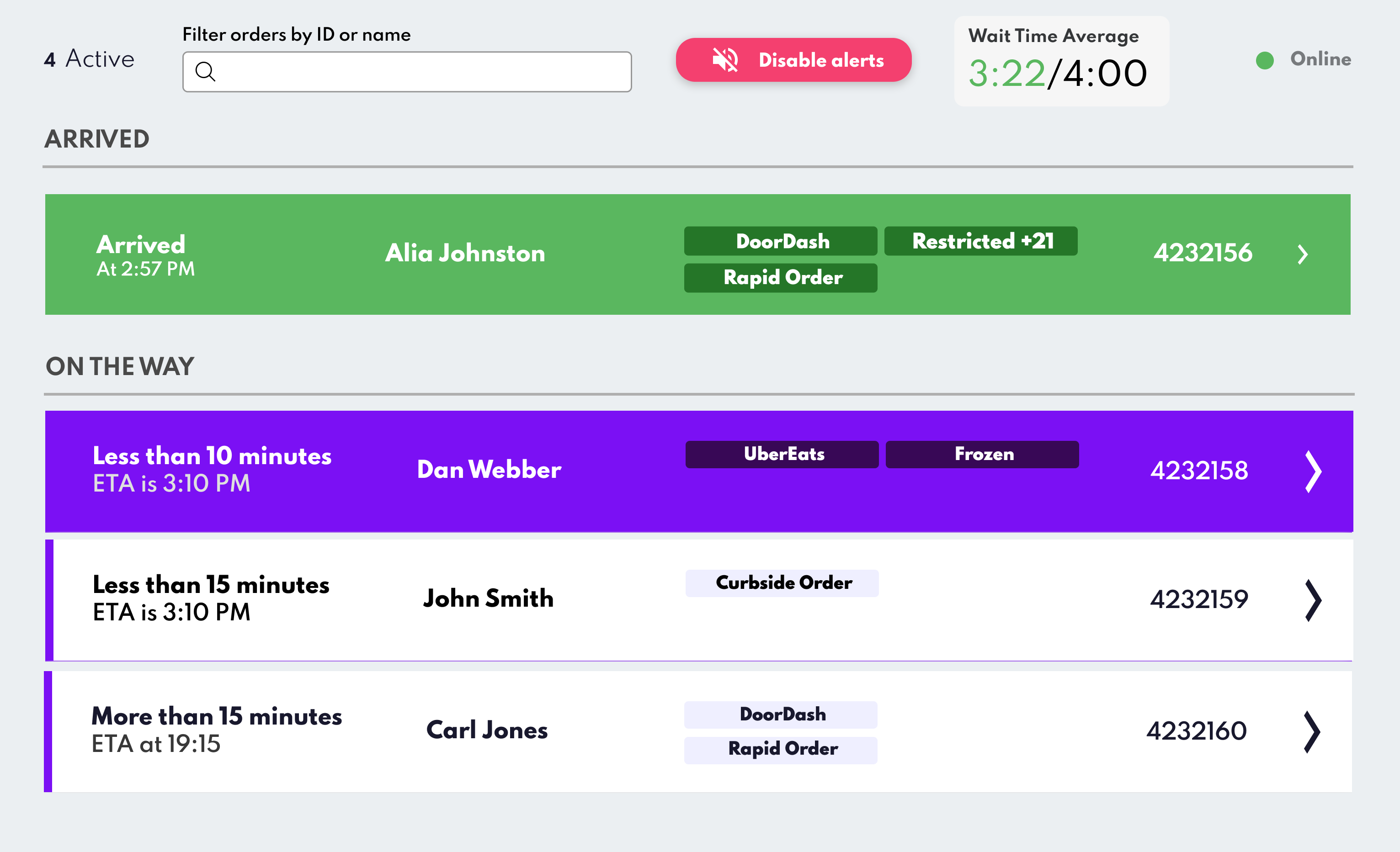Click the ARRIVED section heading
Image resolution: width=1400 pixels, height=852 pixels.
[x=97, y=139]
